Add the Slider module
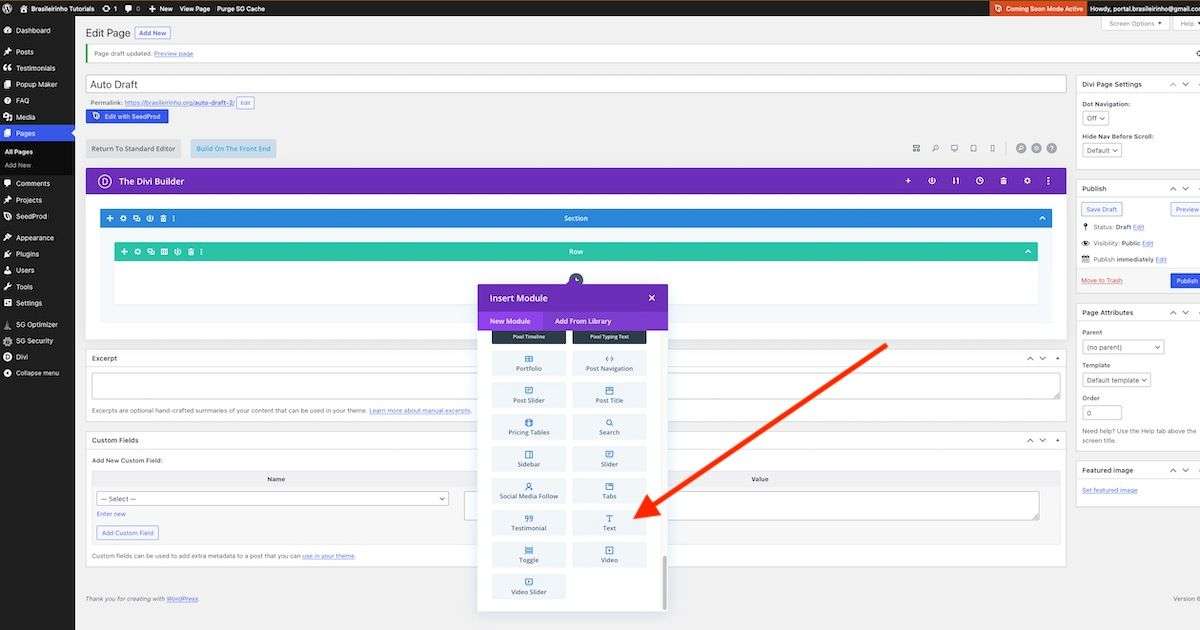The height and width of the screenshot is (630, 1200). [609, 458]
